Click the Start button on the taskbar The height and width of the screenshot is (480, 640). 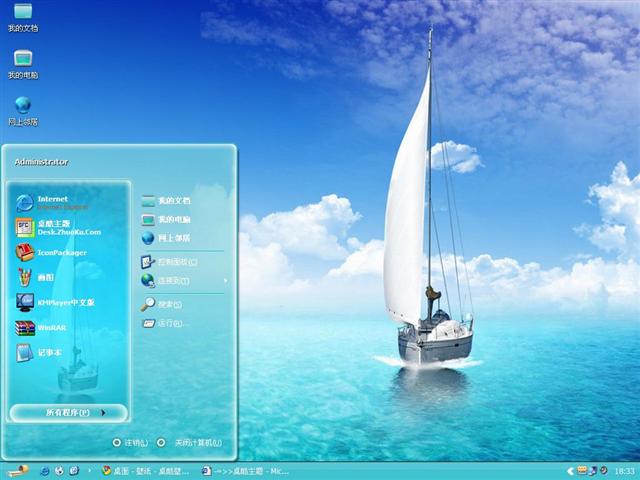tap(18, 471)
